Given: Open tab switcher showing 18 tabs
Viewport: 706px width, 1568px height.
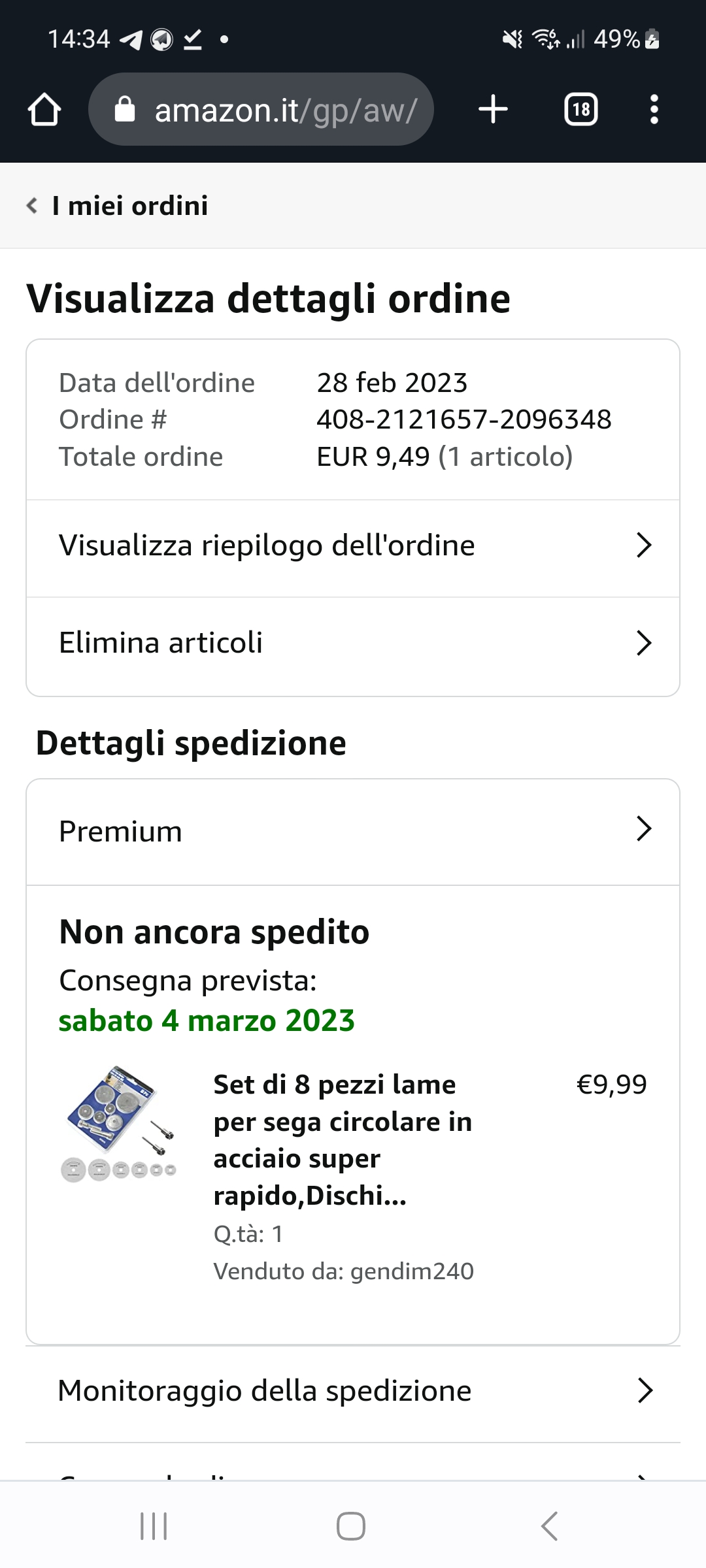Looking at the screenshot, I should tap(580, 109).
